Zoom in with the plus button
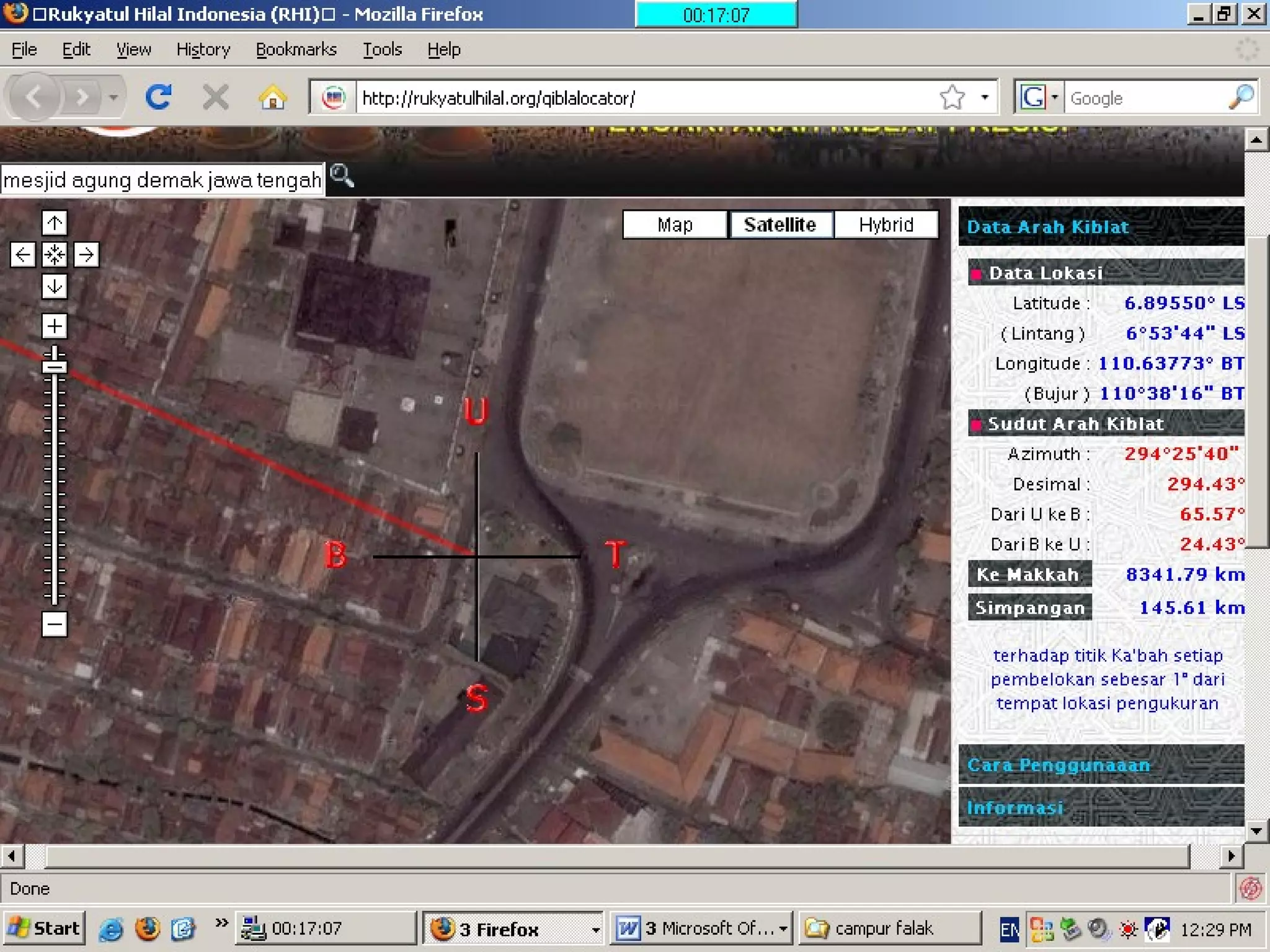The height and width of the screenshot is (952, 1270). tap(55, 326)
